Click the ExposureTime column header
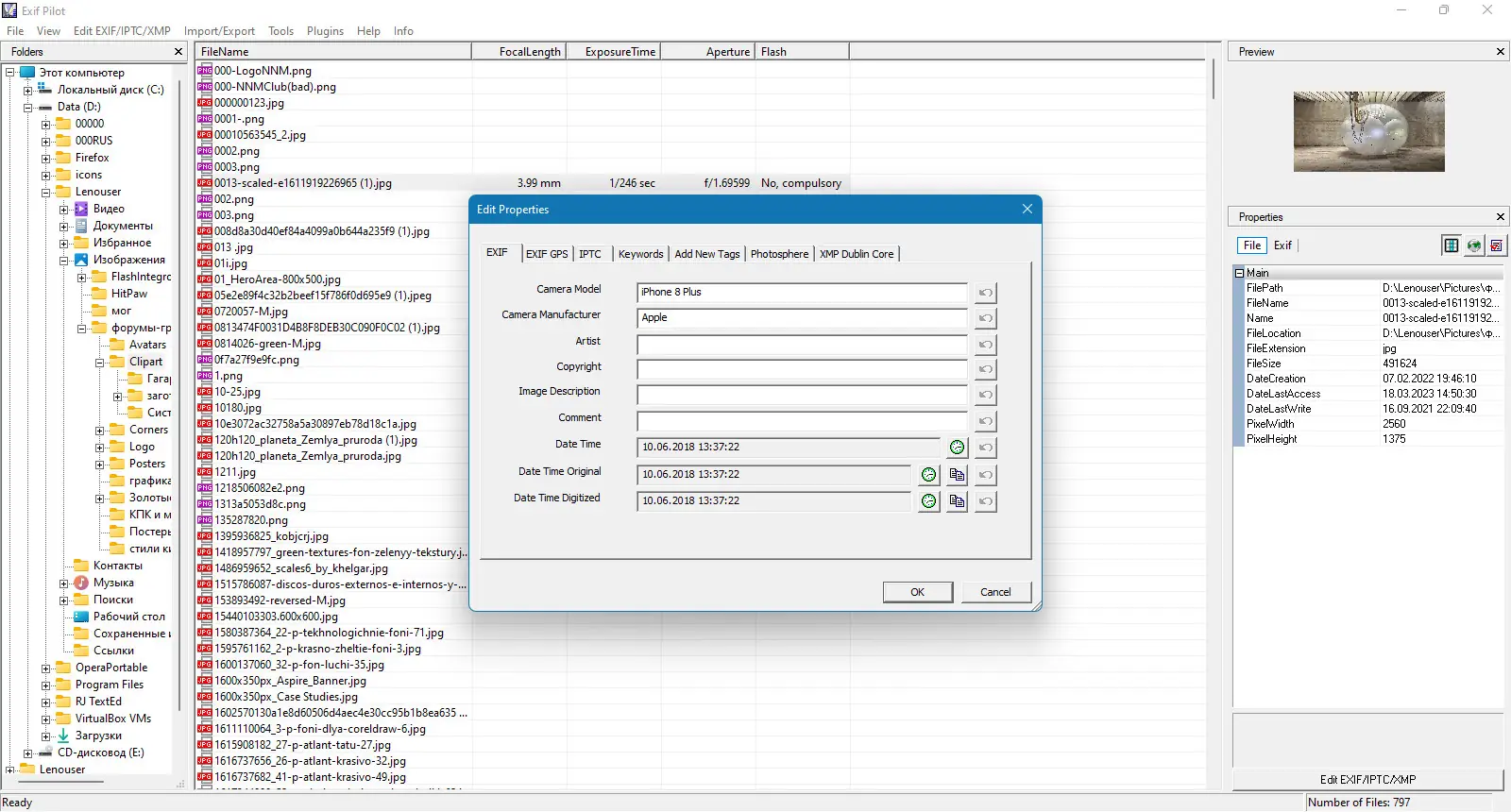Screen dimensions: 1511x812 point(613,52)
